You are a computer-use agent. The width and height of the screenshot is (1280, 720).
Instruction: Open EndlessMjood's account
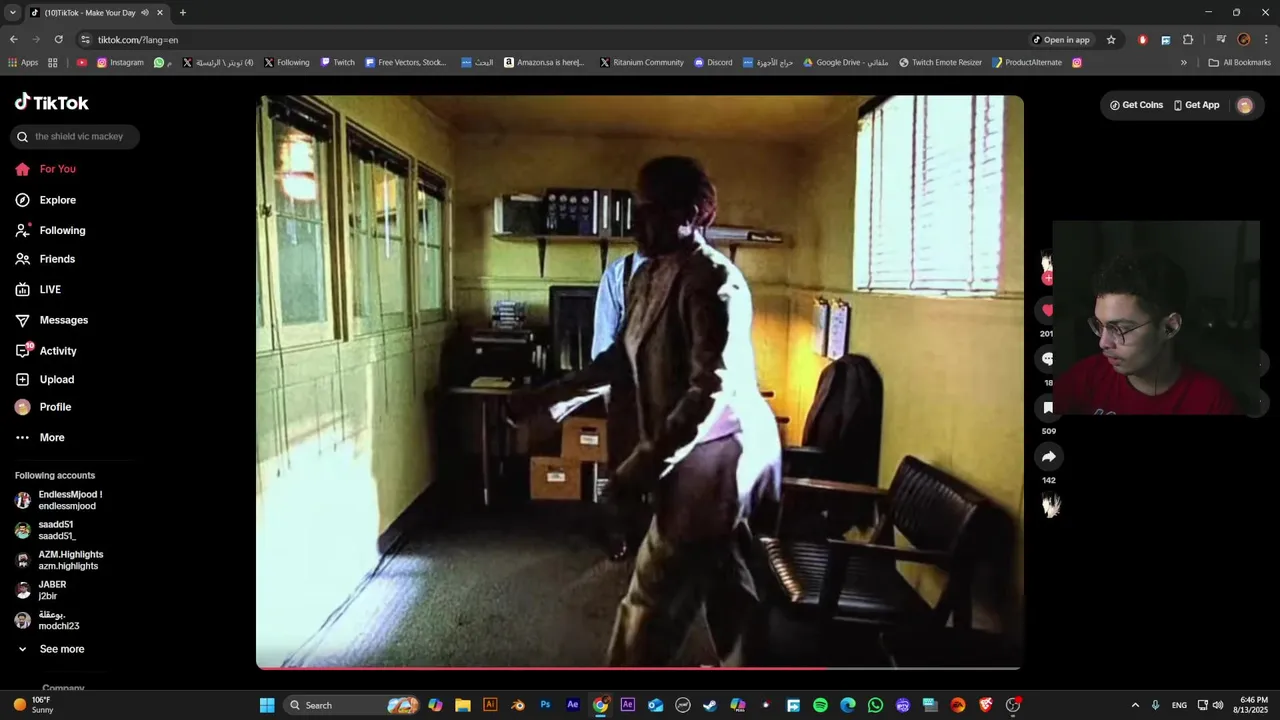58,500
